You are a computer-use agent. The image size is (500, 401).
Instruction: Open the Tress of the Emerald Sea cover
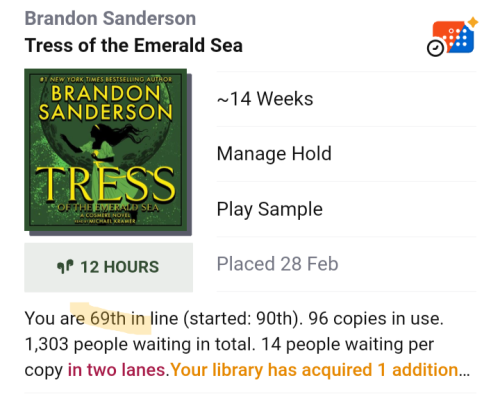click(108, 152)
